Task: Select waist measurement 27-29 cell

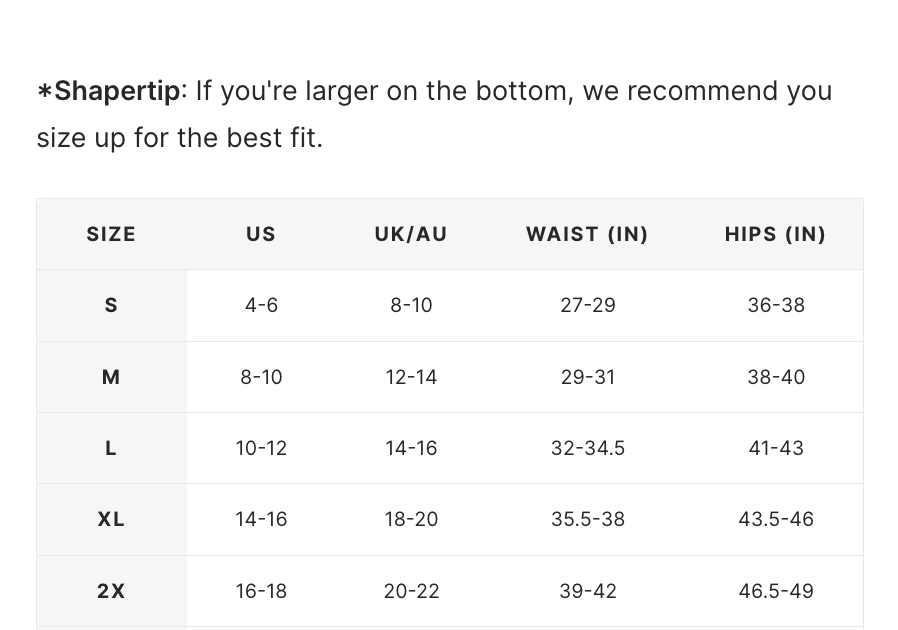Action: tap(587, 305)
